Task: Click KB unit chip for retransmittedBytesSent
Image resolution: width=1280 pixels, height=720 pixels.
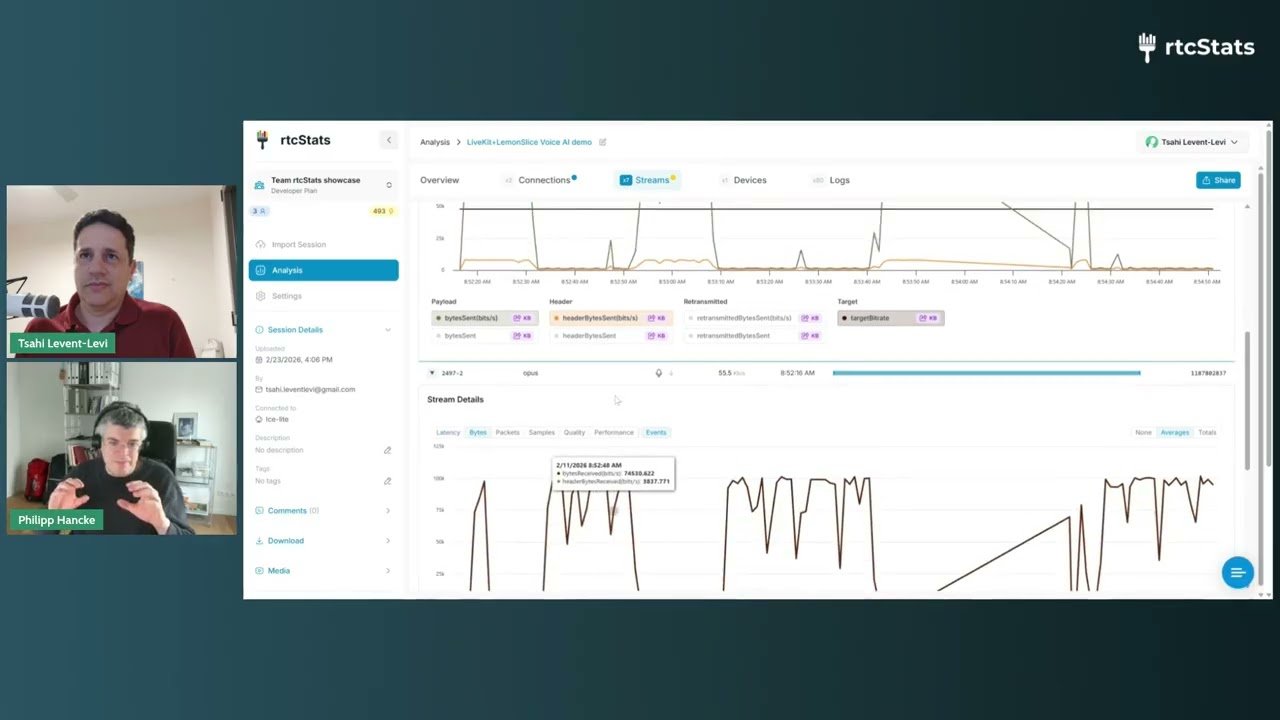Action: 811,336
